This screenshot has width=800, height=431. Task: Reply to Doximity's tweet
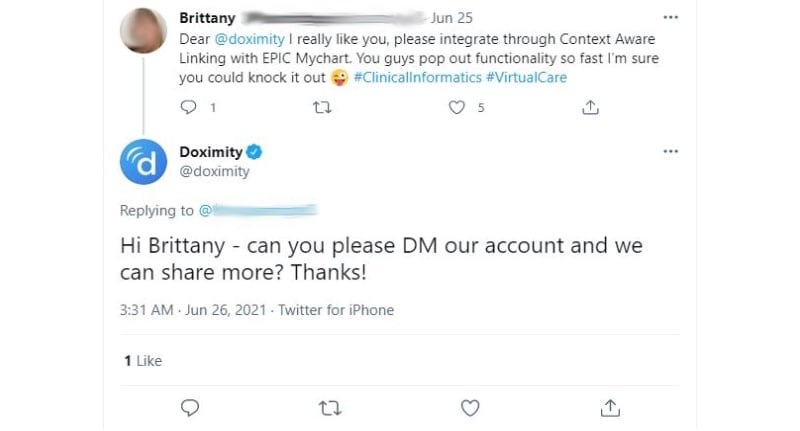click(190, 408)
